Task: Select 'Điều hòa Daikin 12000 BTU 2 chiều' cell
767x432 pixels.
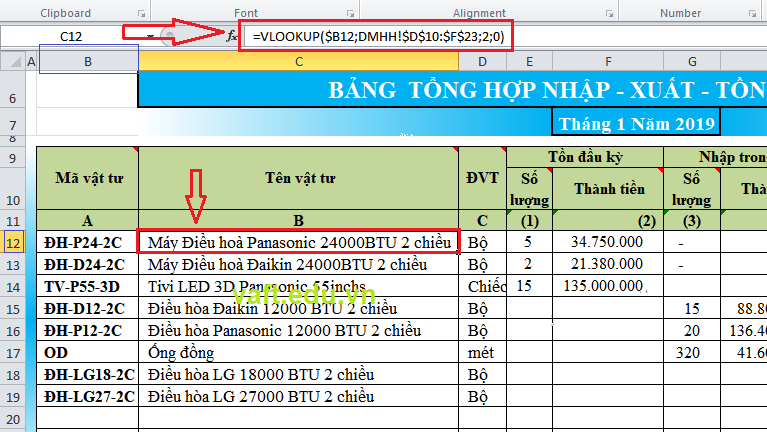Action: tap(299, 309)
